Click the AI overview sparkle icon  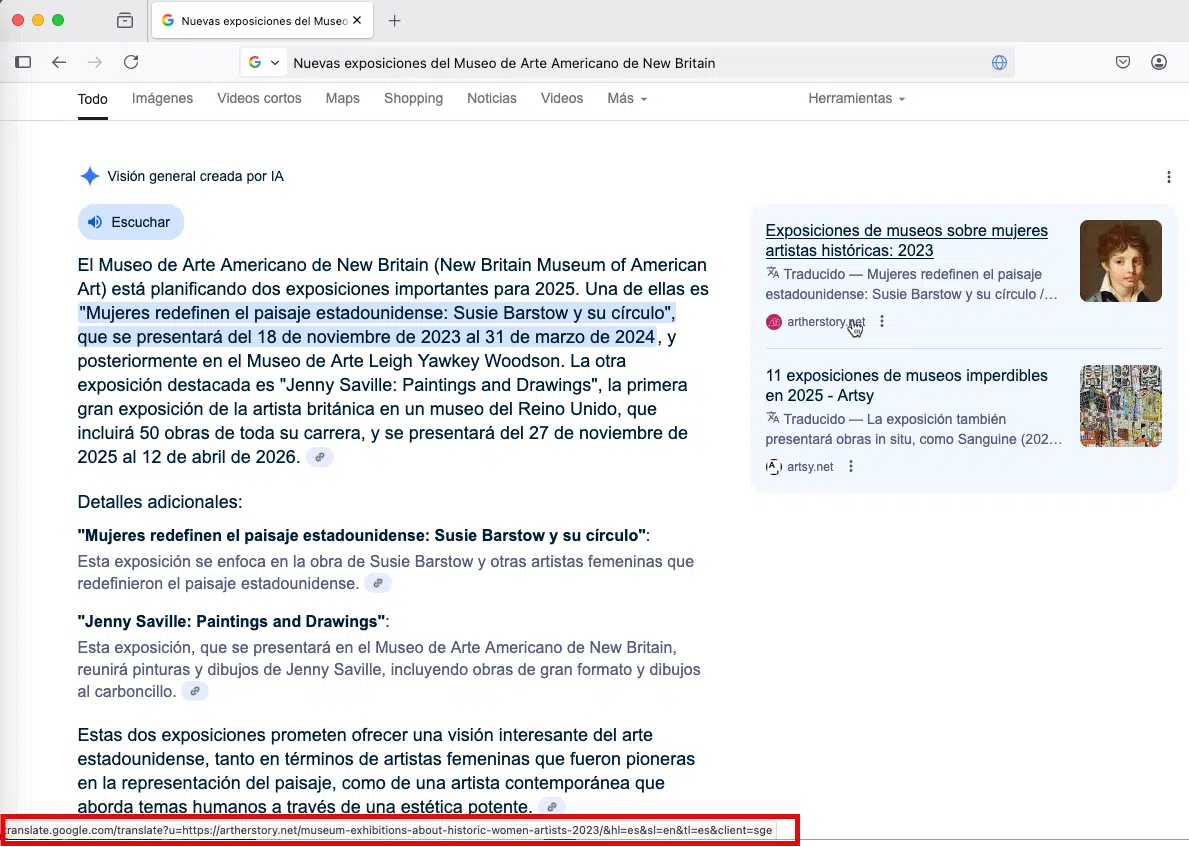[x=89, y=176]
